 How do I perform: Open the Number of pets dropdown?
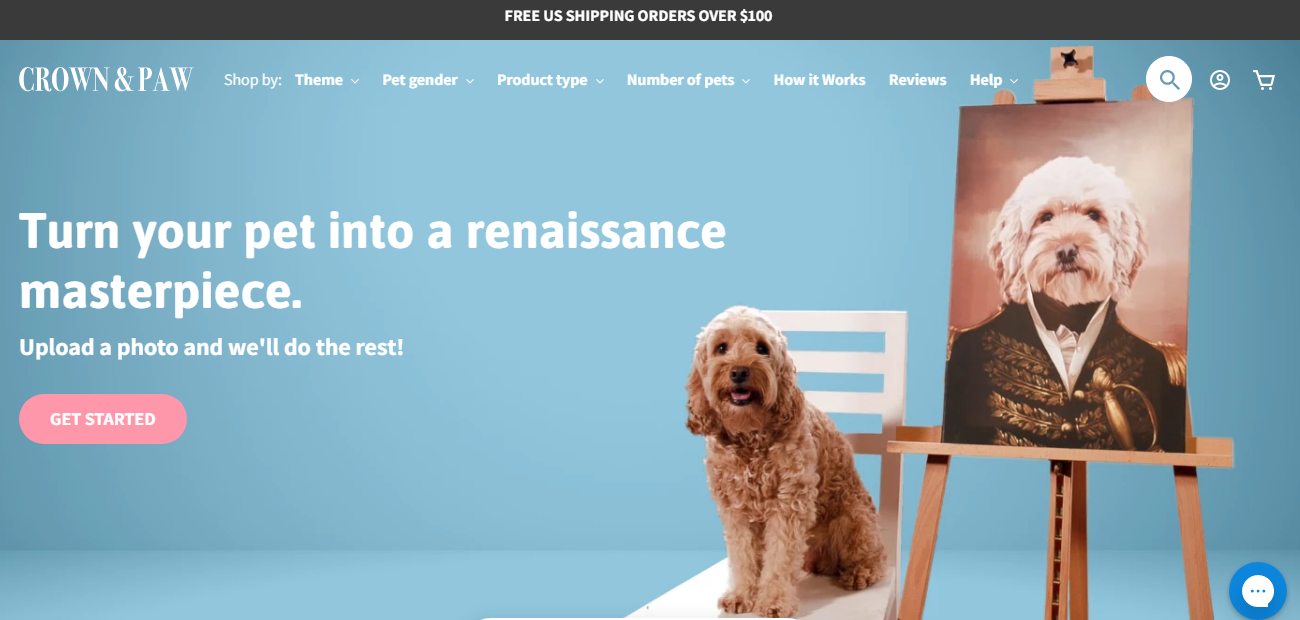688,80
